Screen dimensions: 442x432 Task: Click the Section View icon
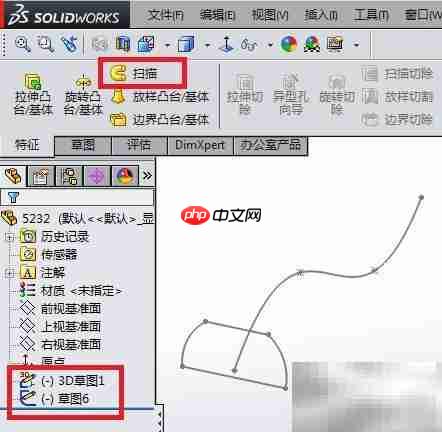123,44
